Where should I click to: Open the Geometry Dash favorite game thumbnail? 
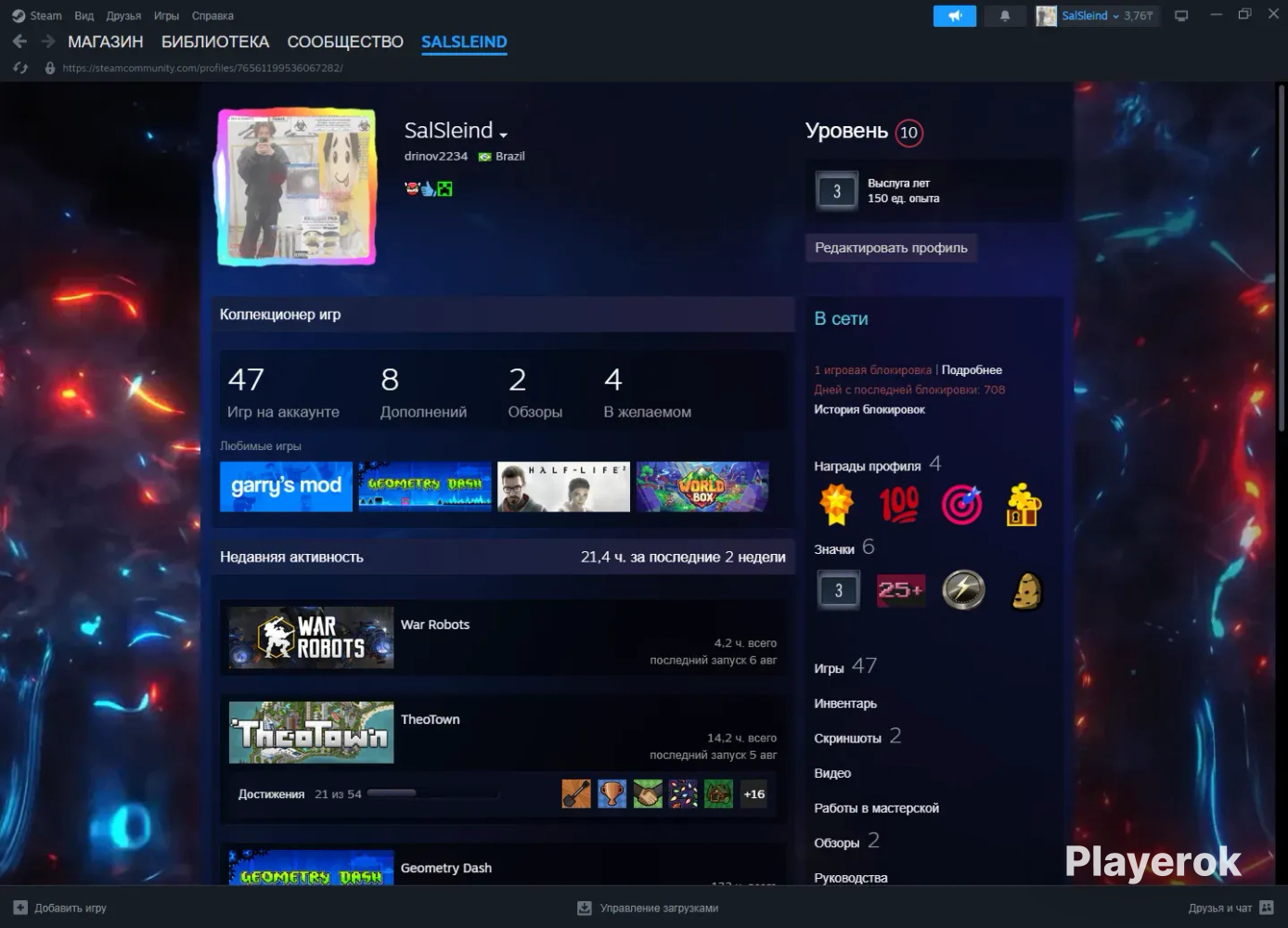click(425, 486)
